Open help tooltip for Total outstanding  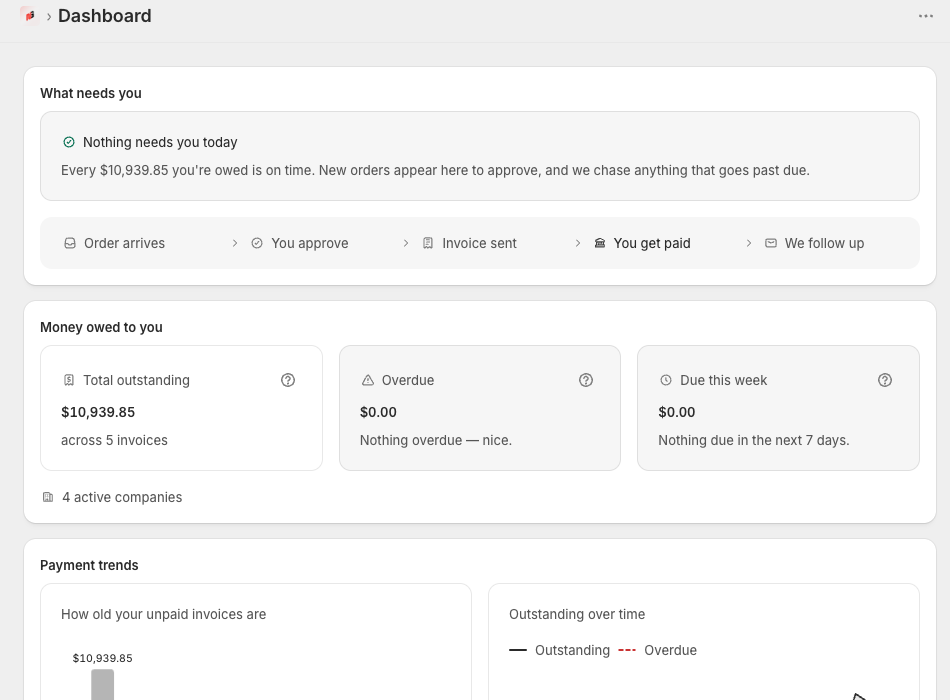click(x=288, y=380)
